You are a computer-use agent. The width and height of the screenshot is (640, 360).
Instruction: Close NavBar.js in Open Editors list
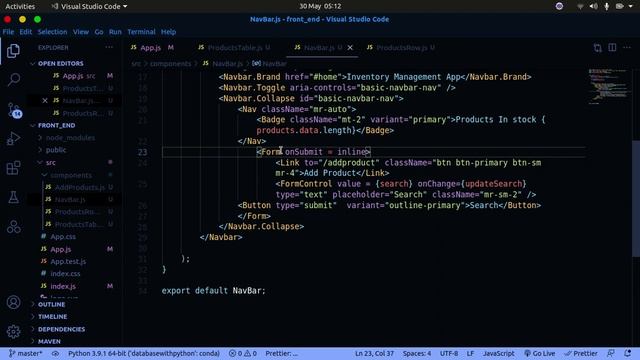tap(45, 100)
